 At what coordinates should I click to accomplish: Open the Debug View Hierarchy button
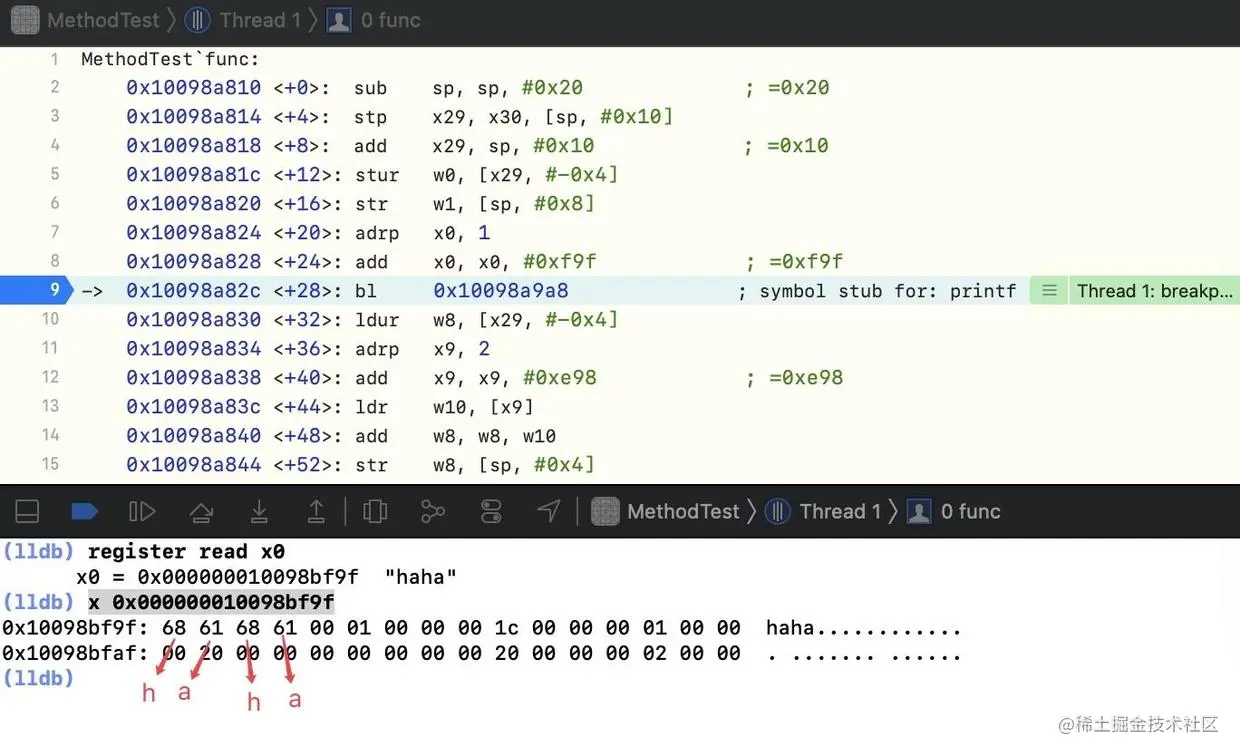pyautogui.click(x=375, y=512)
